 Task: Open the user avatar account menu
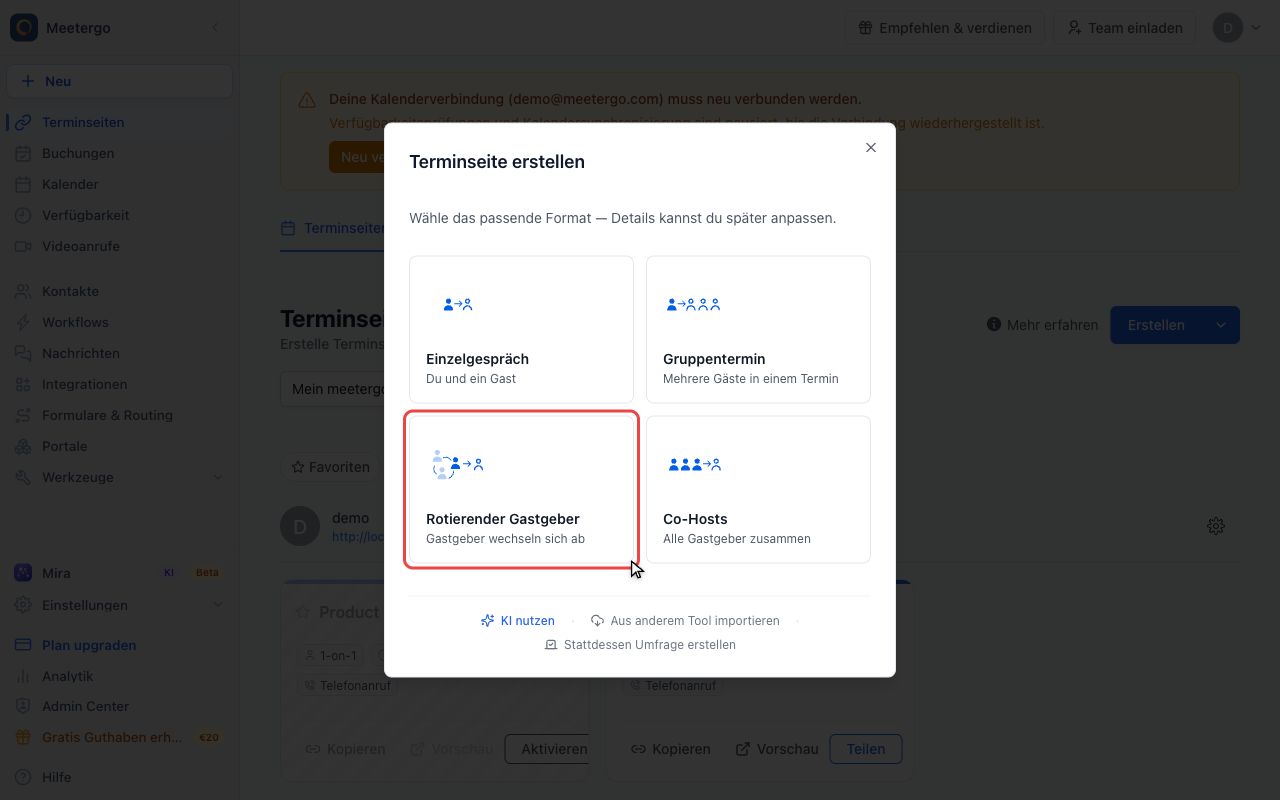click(x=1238, y=28)
